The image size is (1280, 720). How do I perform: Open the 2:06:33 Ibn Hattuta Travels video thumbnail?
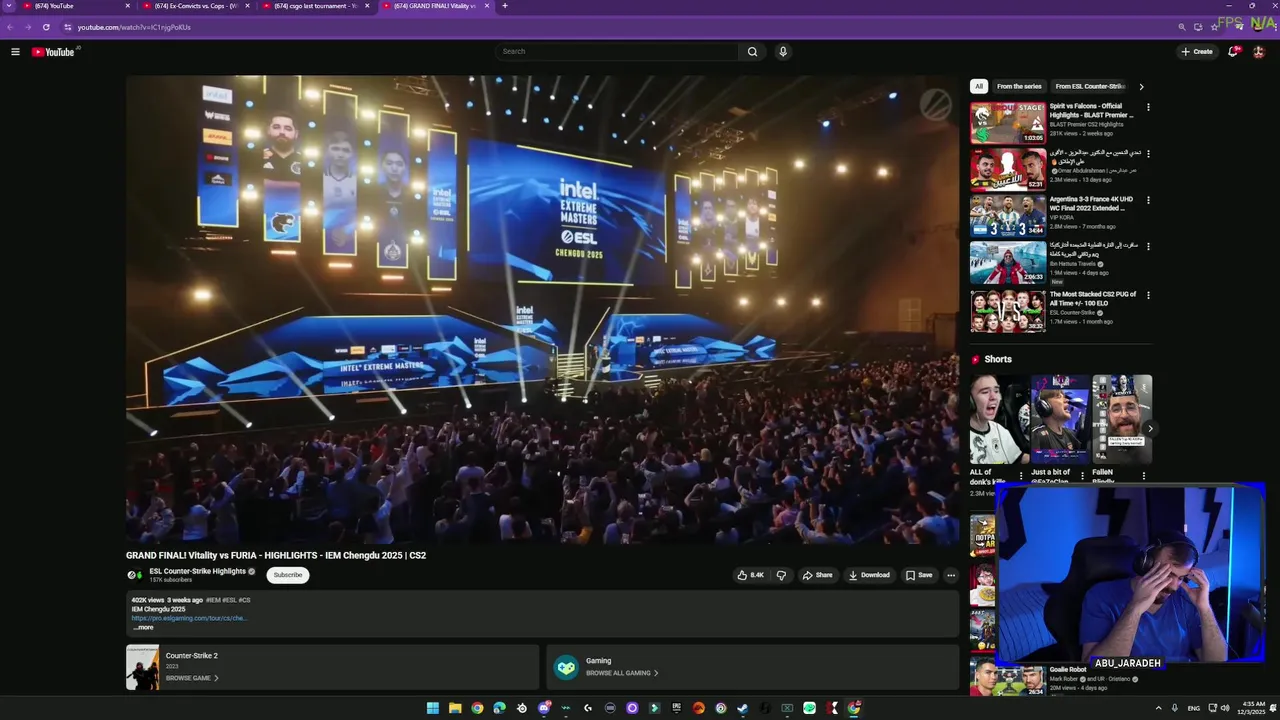[x=1008, y=263]
